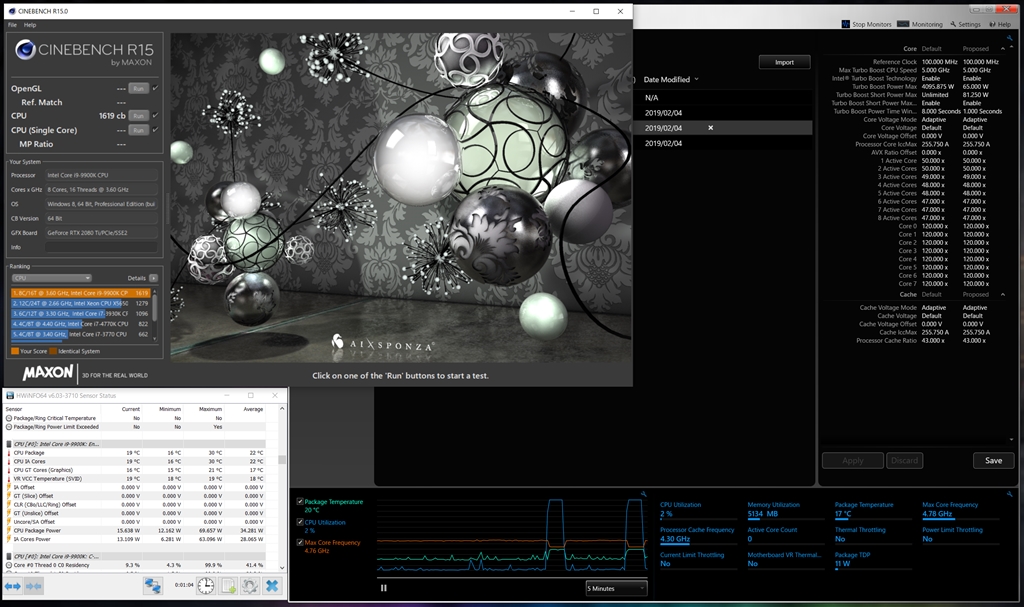
Task: Open HWiNFO network/remote monitoring icon
Action: [153, 586]
